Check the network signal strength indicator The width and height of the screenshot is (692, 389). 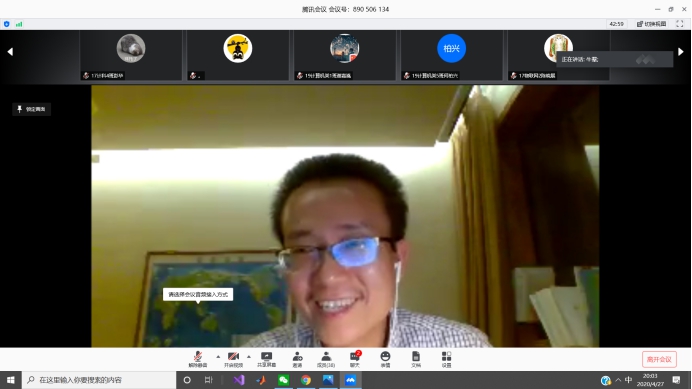pos(19,24)
